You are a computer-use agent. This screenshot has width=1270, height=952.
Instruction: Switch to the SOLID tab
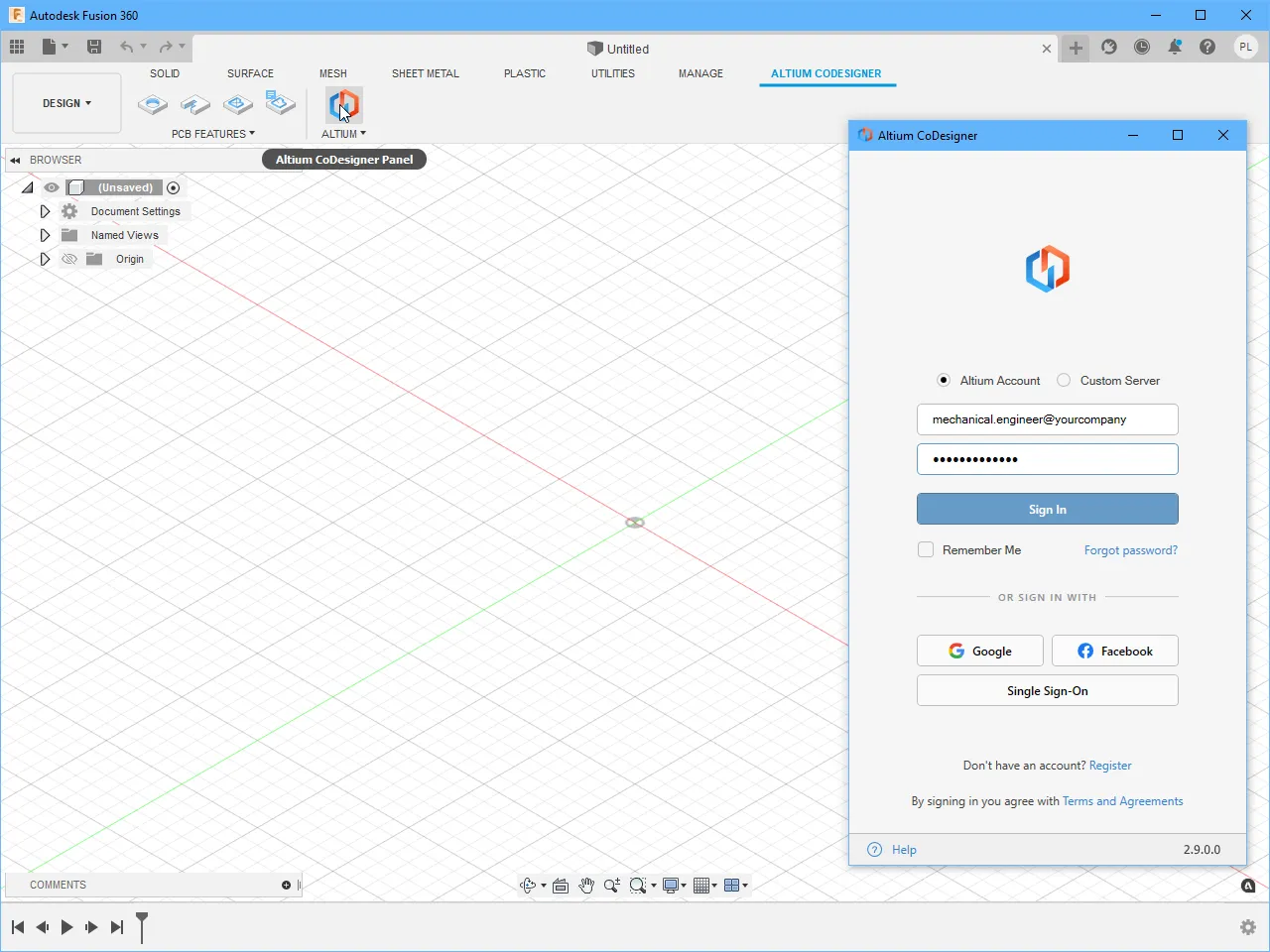pos(165,73)
